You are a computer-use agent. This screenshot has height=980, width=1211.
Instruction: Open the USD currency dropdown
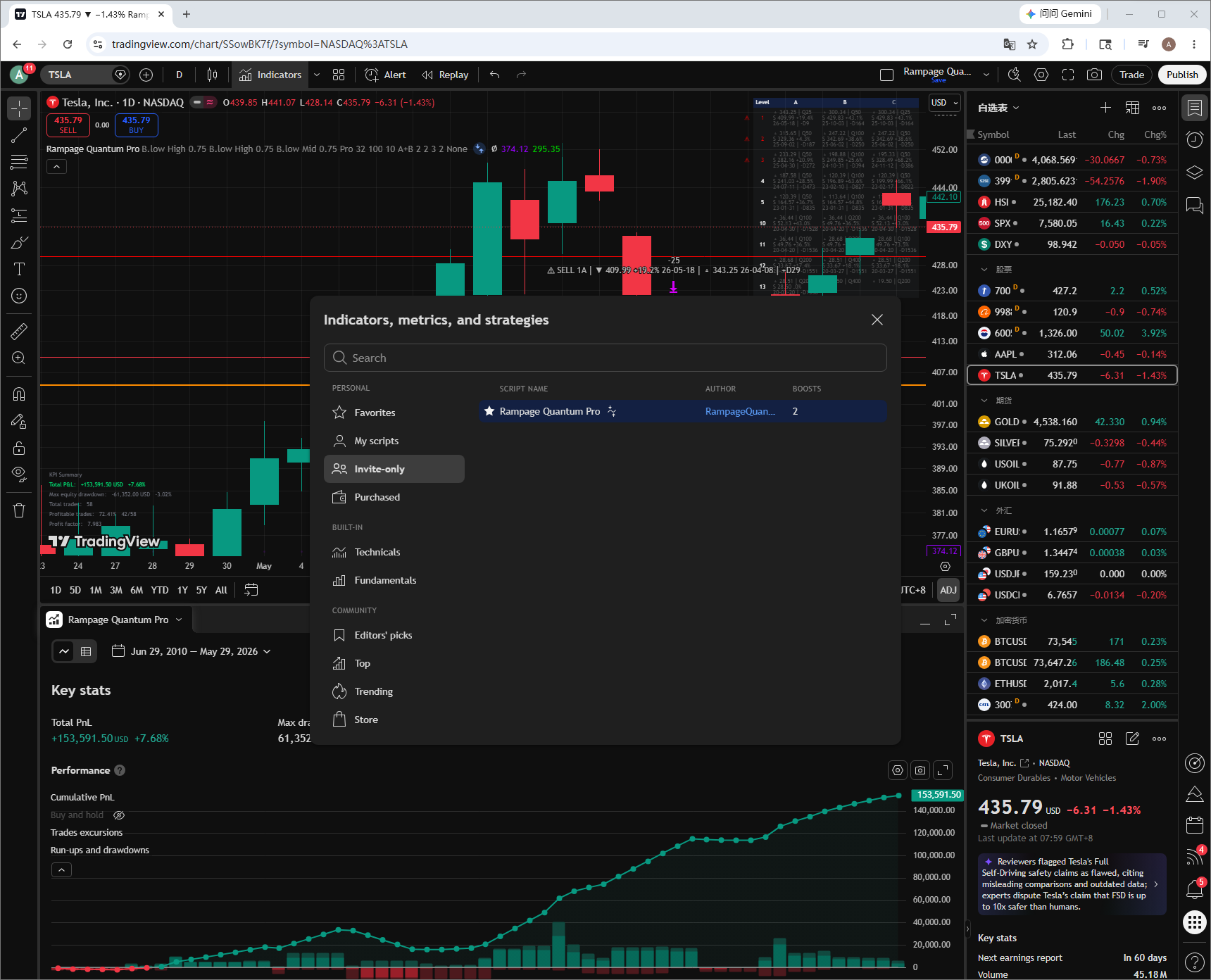(x=945, y=103)
